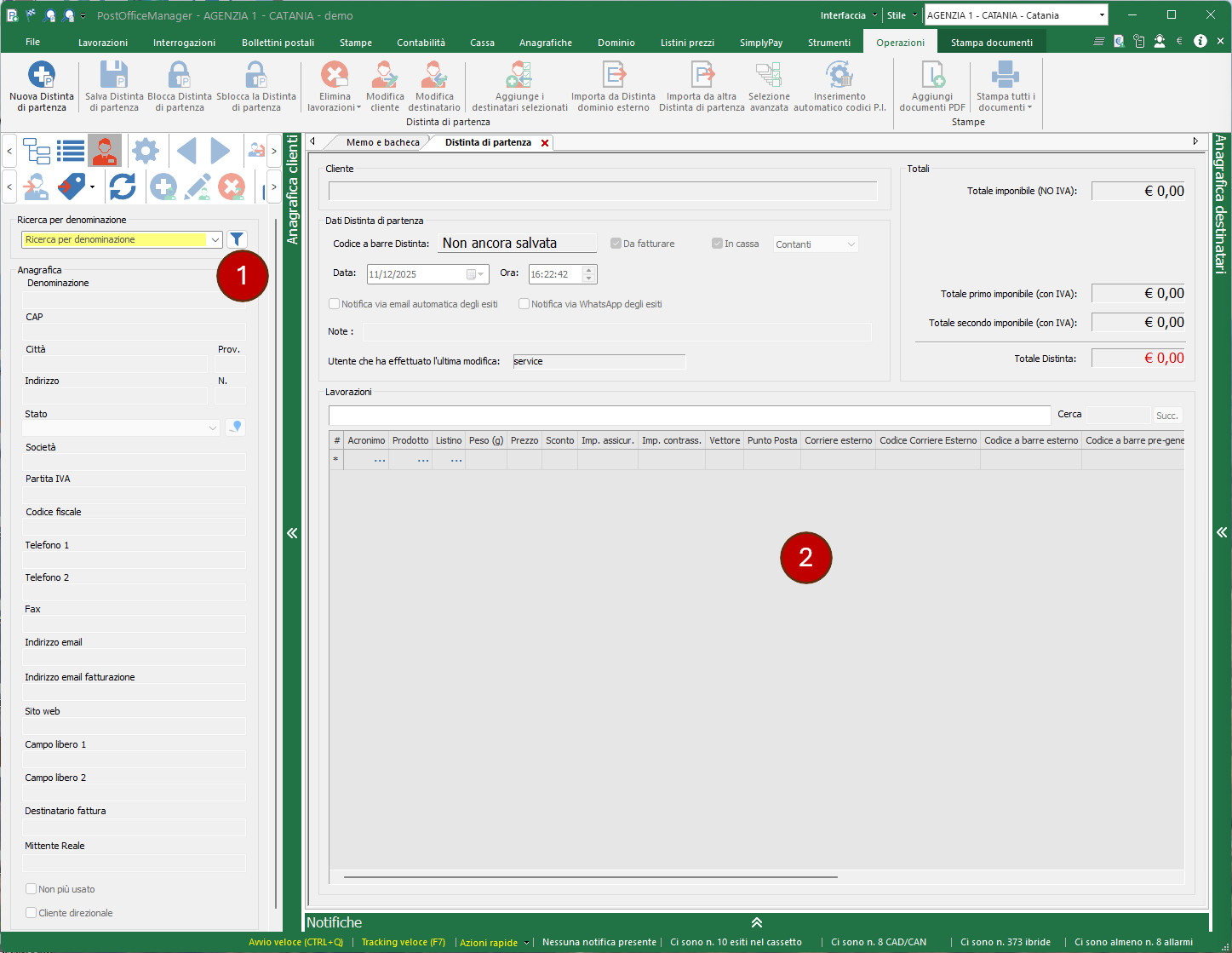Click Aggiungi documenti PDF icon
Screen dimensions: 1232x953
932,76
